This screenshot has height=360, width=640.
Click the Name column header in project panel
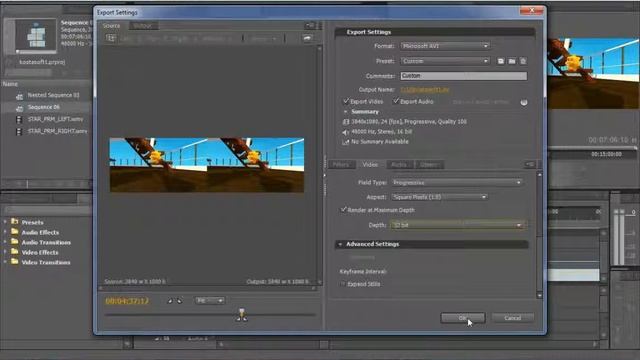[10, 84]
